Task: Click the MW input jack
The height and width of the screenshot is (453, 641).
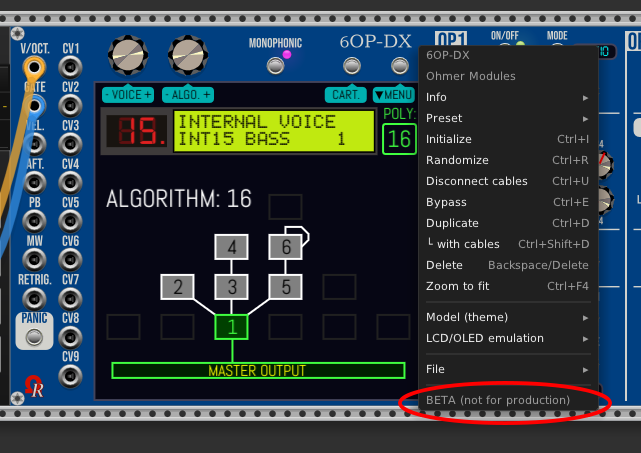Action: (34, 260)
